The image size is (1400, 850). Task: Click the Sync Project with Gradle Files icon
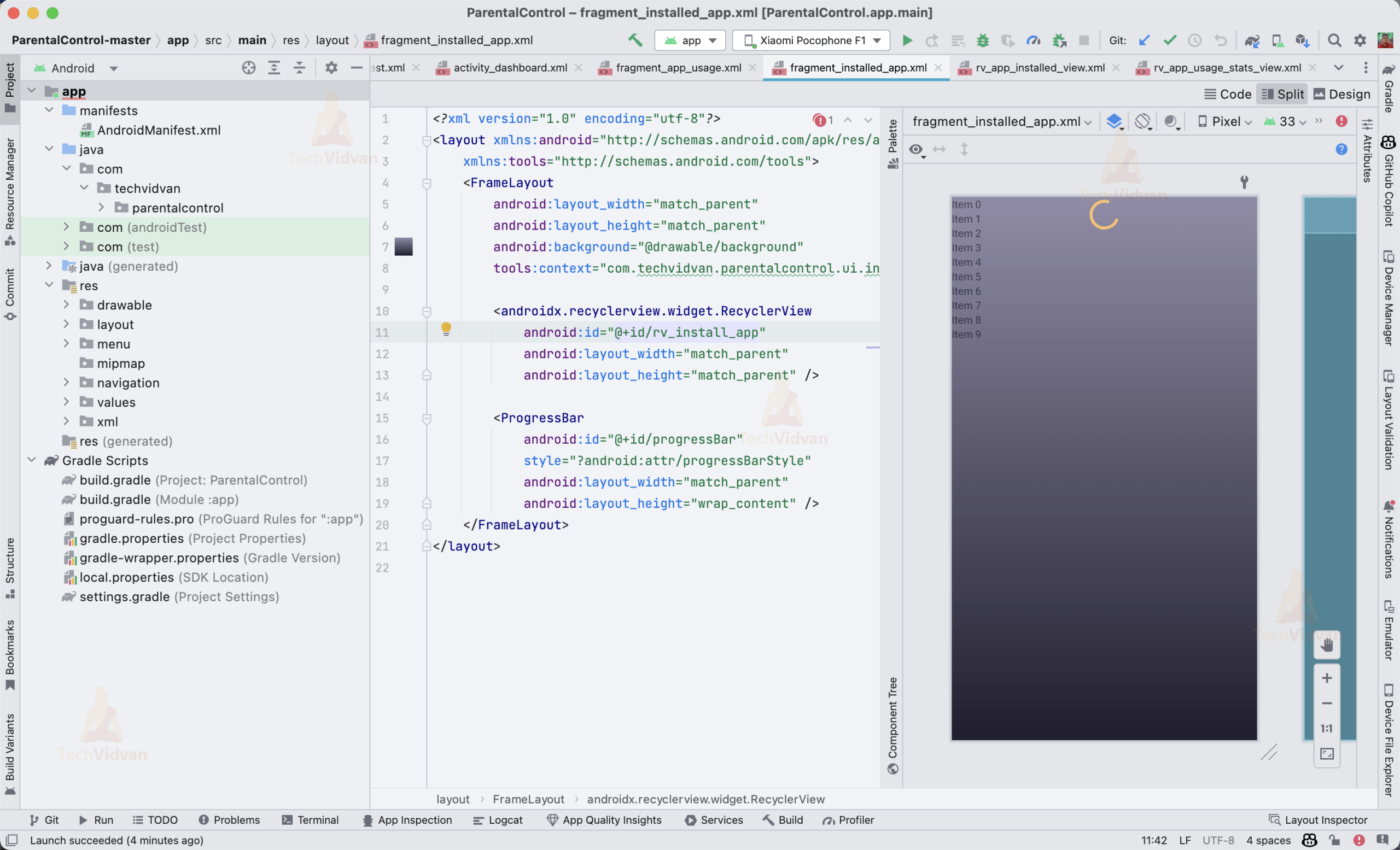[1252, 40]
